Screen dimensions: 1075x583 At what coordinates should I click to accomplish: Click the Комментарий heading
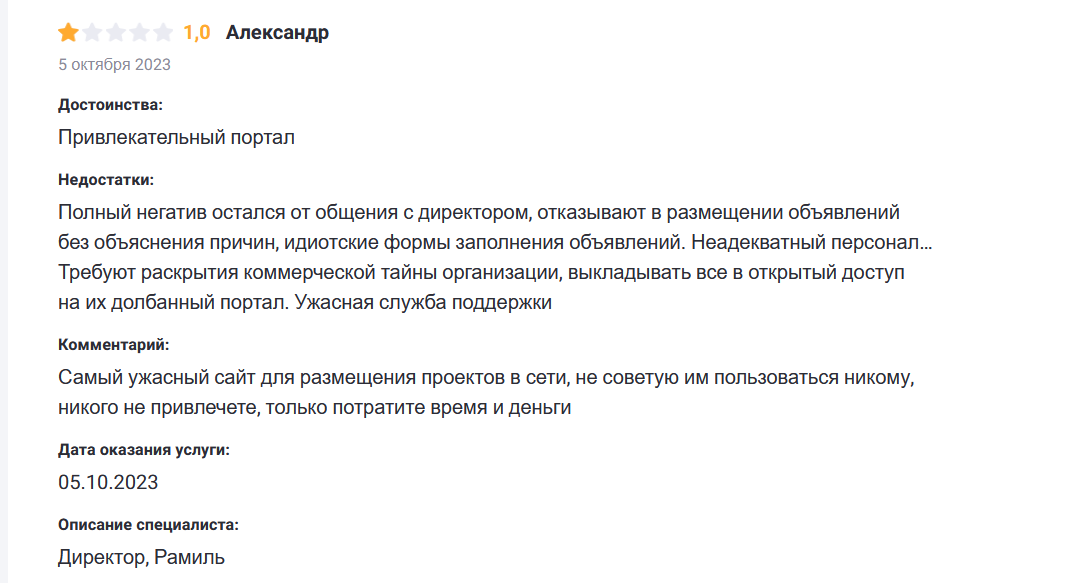113,345
